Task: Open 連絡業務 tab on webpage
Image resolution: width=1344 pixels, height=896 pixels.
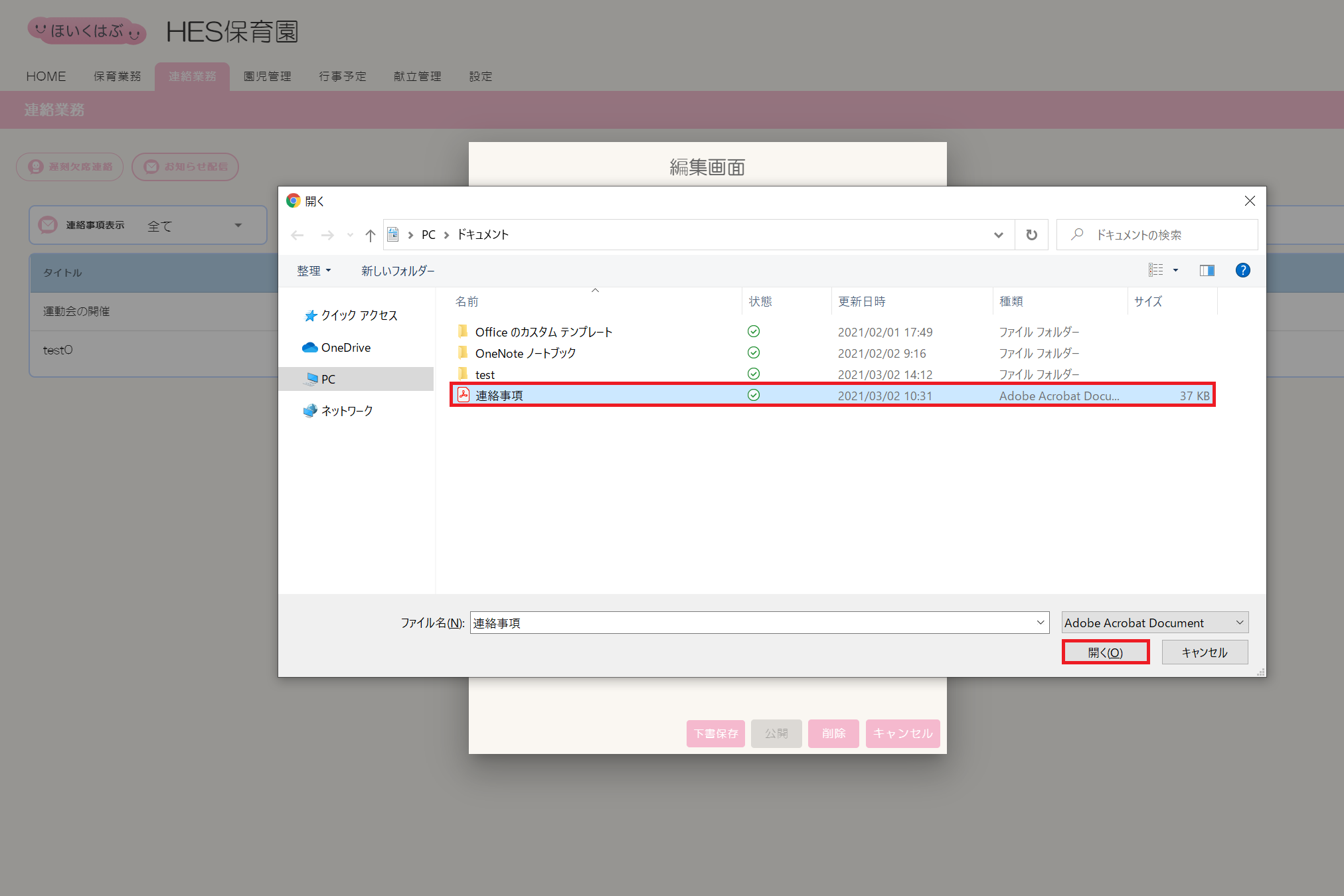Action: (x=192, y=76)
